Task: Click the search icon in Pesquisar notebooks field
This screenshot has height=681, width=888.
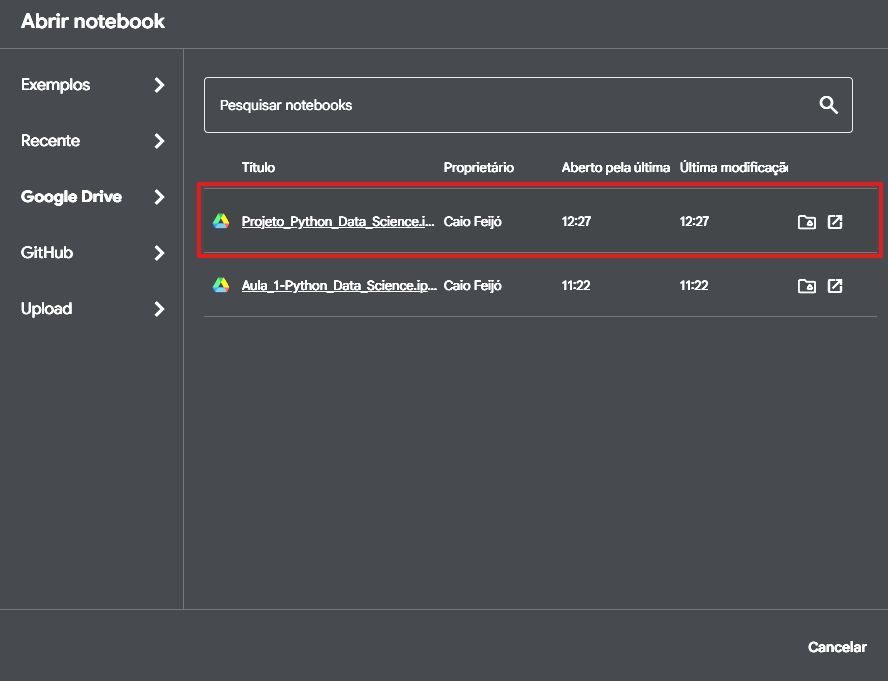Action: pyautogui.click(x=828, y=104)
